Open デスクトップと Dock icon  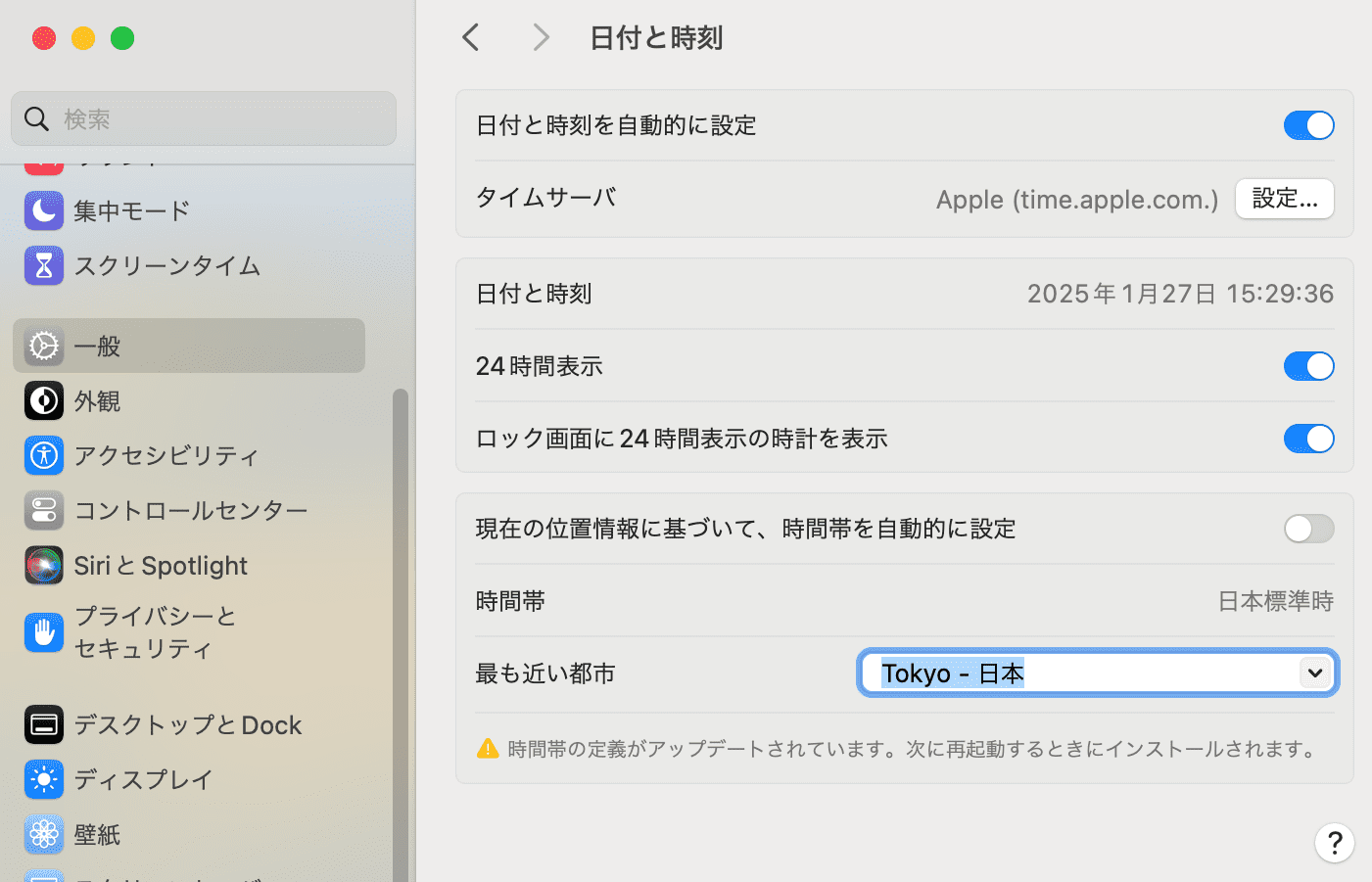point(44,724)
